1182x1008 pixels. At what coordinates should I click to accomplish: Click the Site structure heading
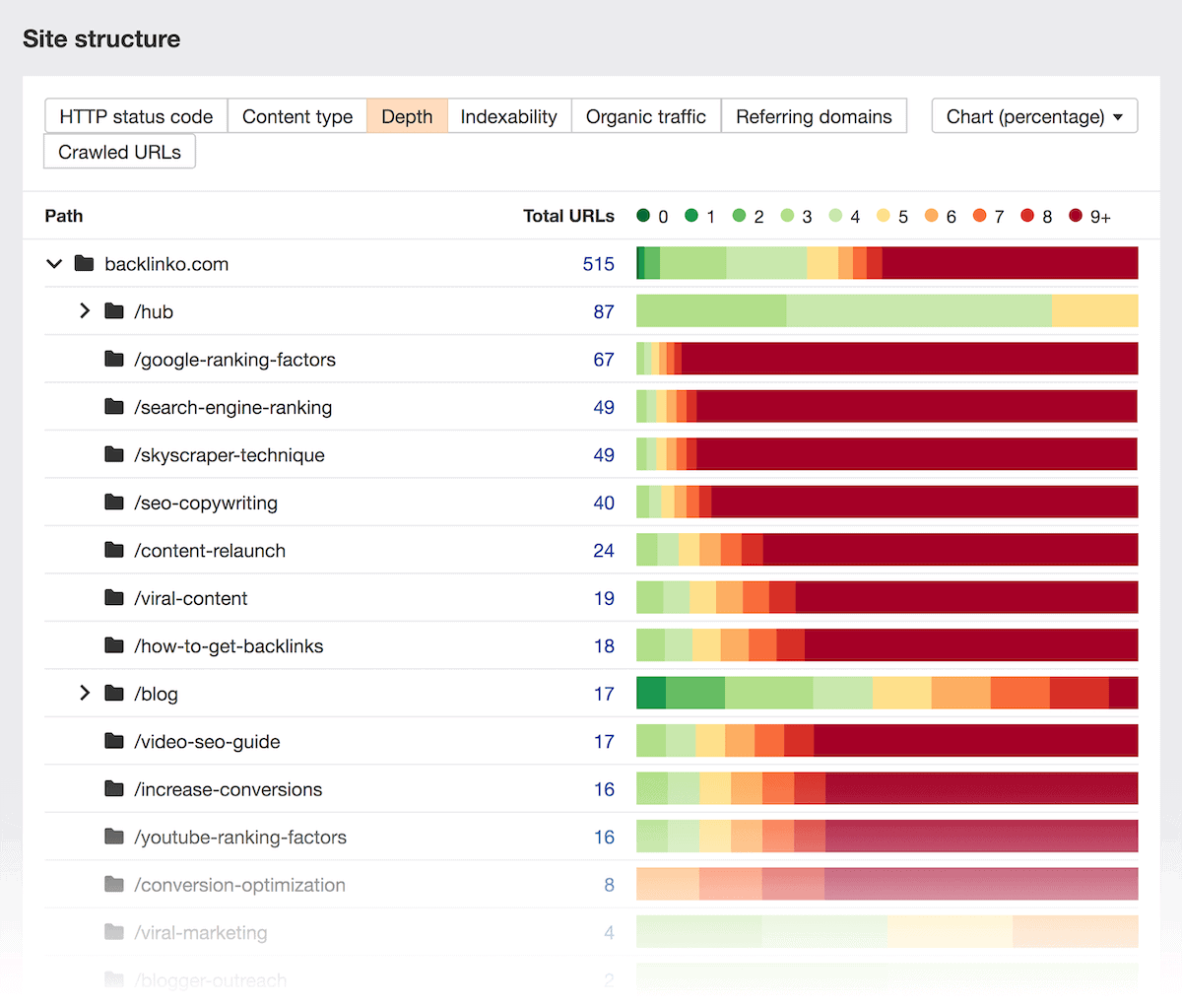point(101,39)
